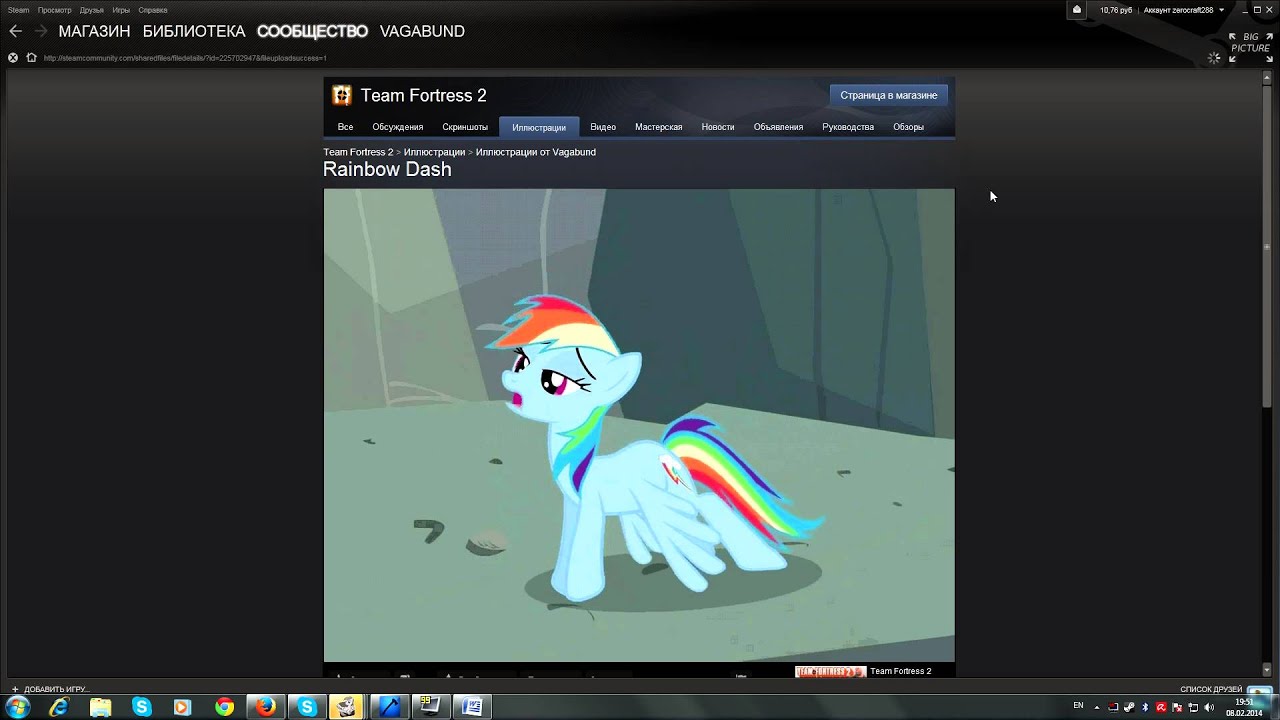Open Windows Media Player on the taskbar
The width and height of the screenshot is (1280, 720).
point(182,707)
